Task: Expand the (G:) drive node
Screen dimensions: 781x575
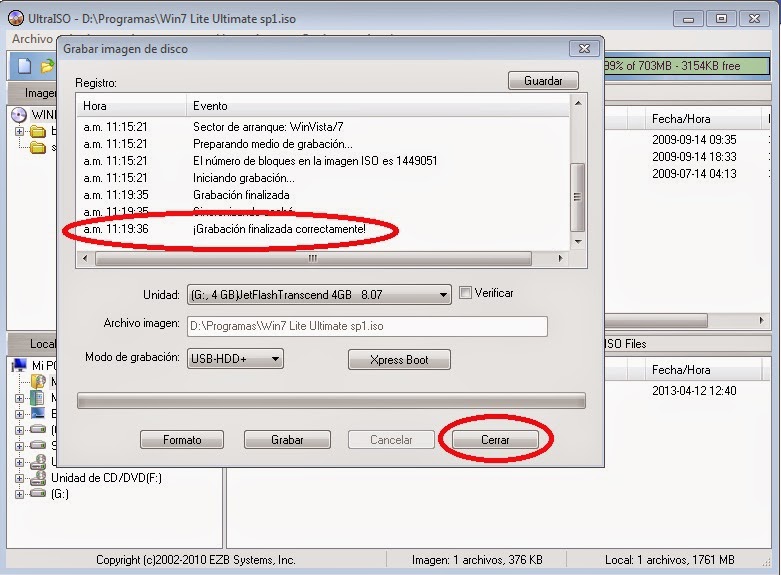Action: (x=19, y=494)
